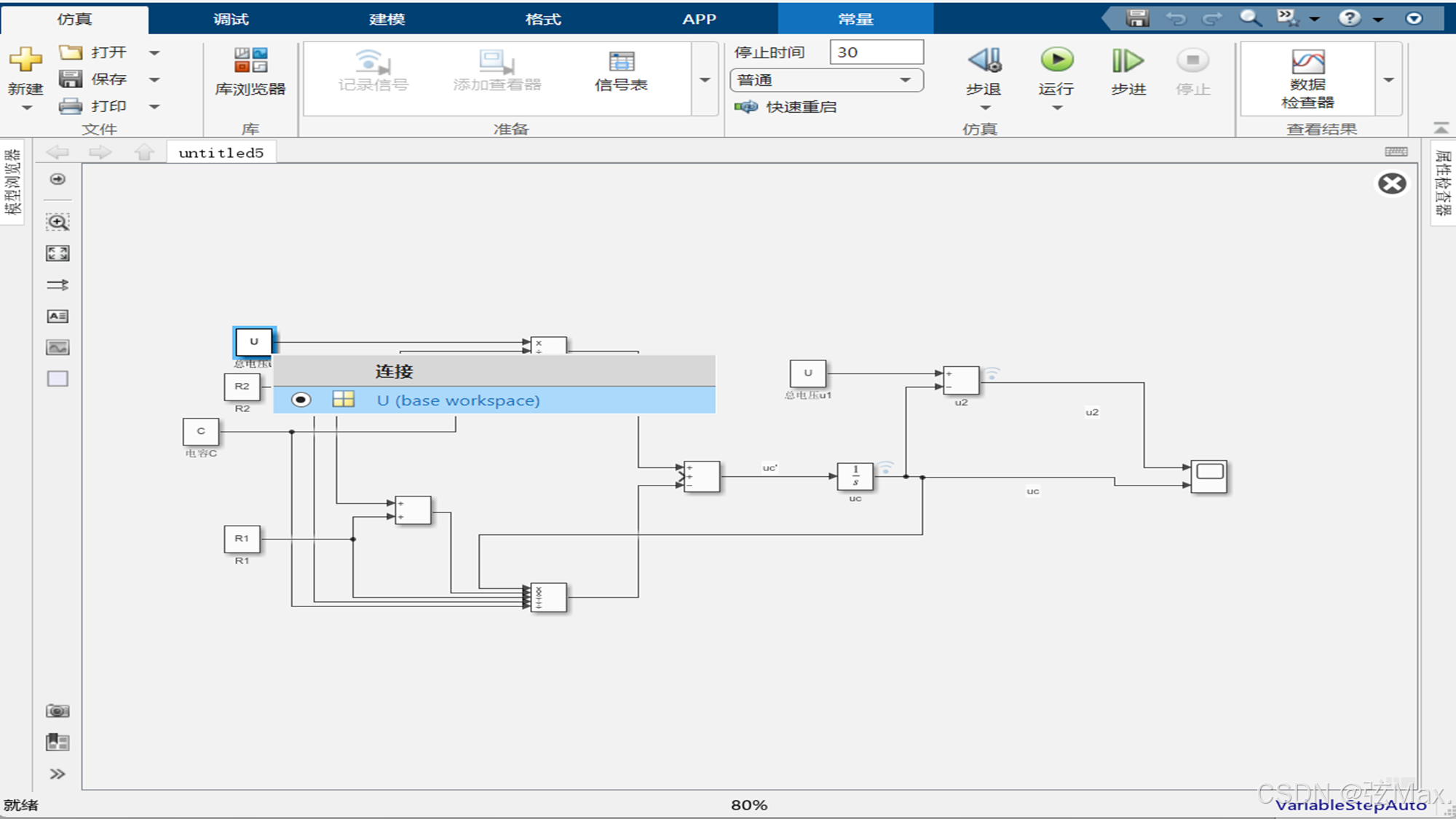1456x819 pixels.
Task: Expand the Open (打开) dropdown arrow
Action: pyautogui.click(x=154, y=52)
